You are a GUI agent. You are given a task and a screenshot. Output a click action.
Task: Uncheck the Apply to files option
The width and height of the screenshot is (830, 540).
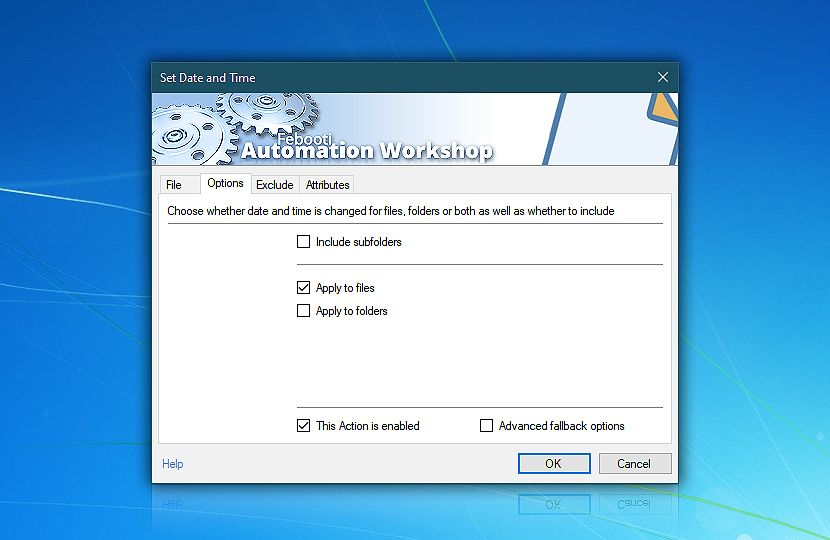(304, 288)
